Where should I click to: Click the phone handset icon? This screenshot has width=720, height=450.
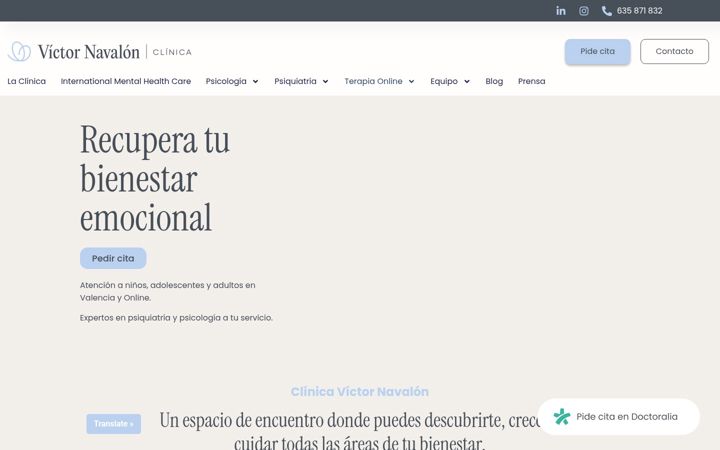click(607, 11)
